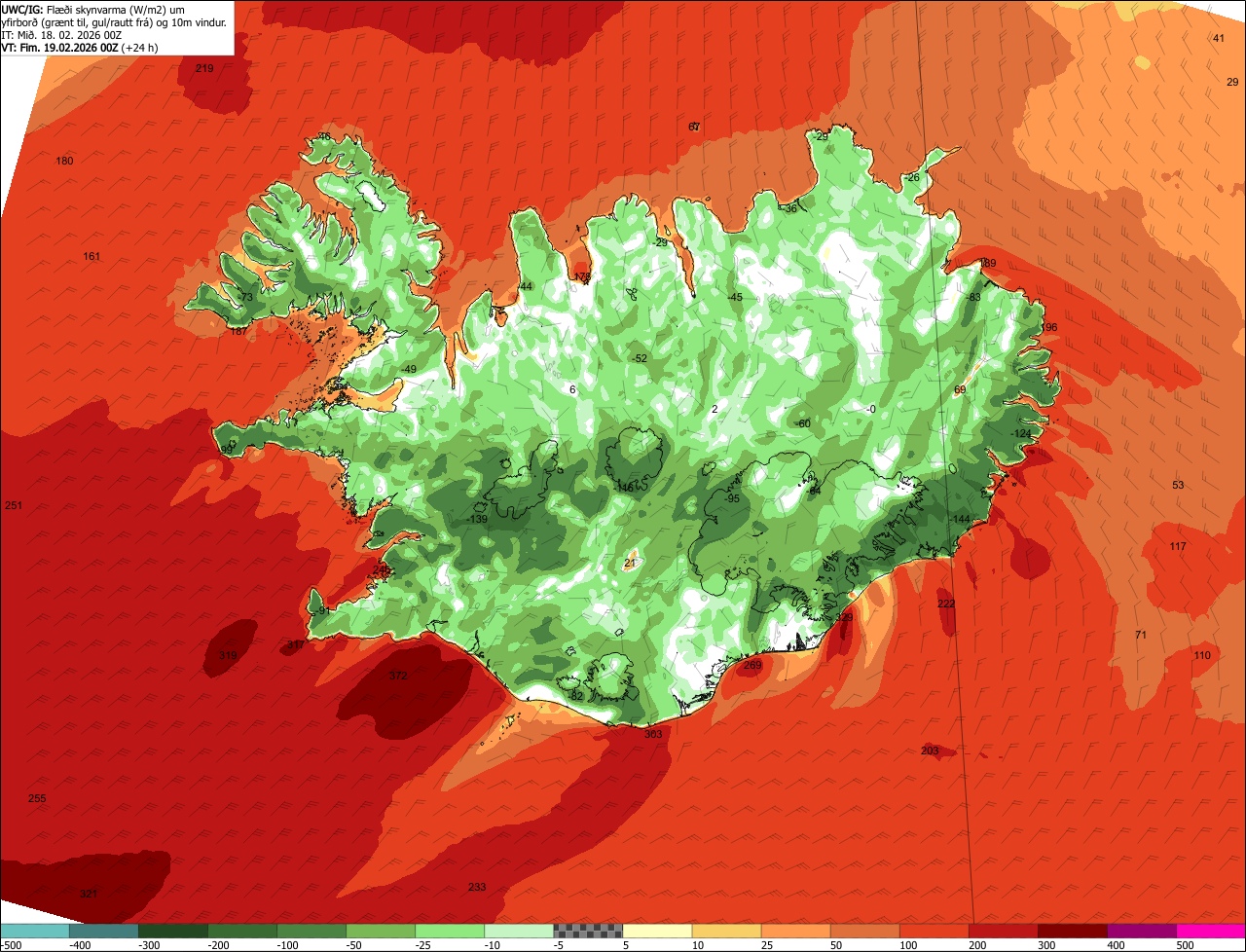Click the '219' value near the top
The width and height of the screenshot is (1246, 952).
[204, 68]
